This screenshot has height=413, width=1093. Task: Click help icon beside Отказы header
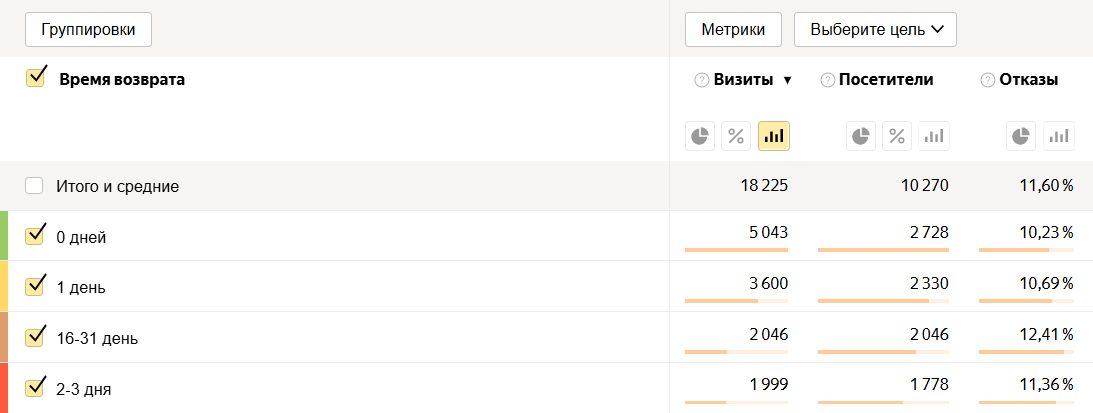coord(988,81)
